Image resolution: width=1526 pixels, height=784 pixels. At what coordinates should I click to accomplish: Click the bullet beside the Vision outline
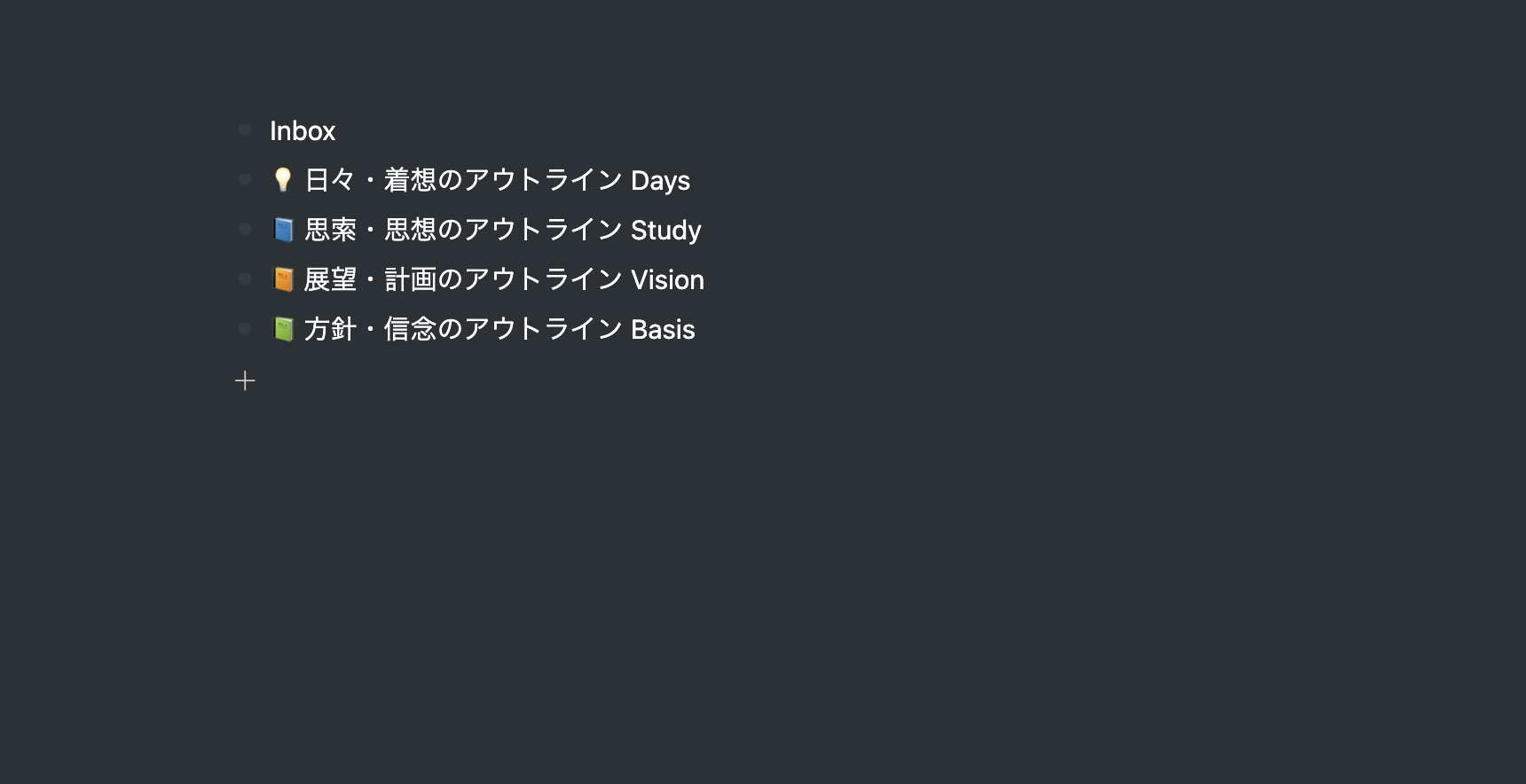[x=245, y=278]
